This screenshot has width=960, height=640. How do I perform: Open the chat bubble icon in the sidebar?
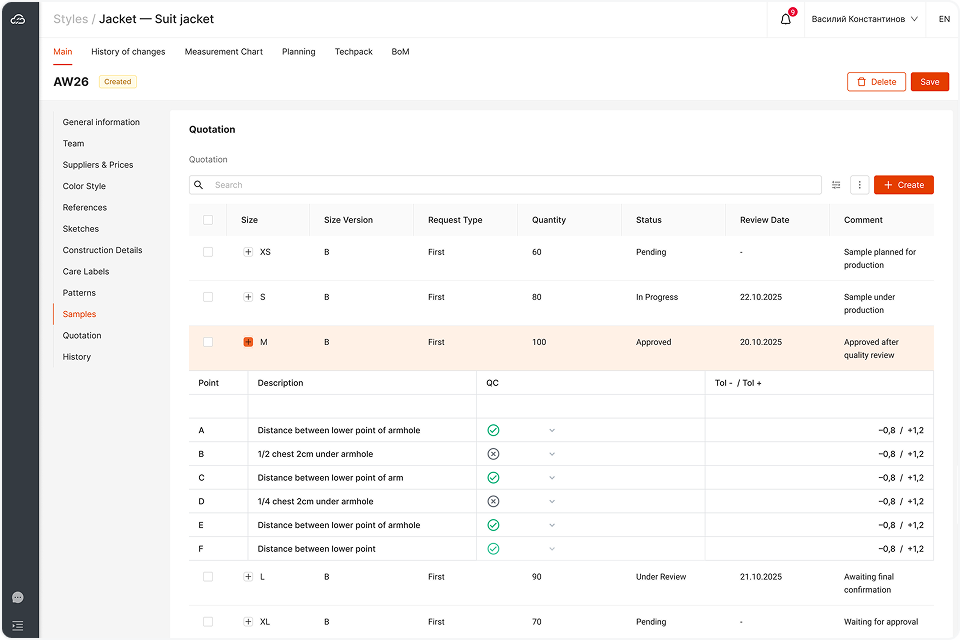tap(18, 597)
